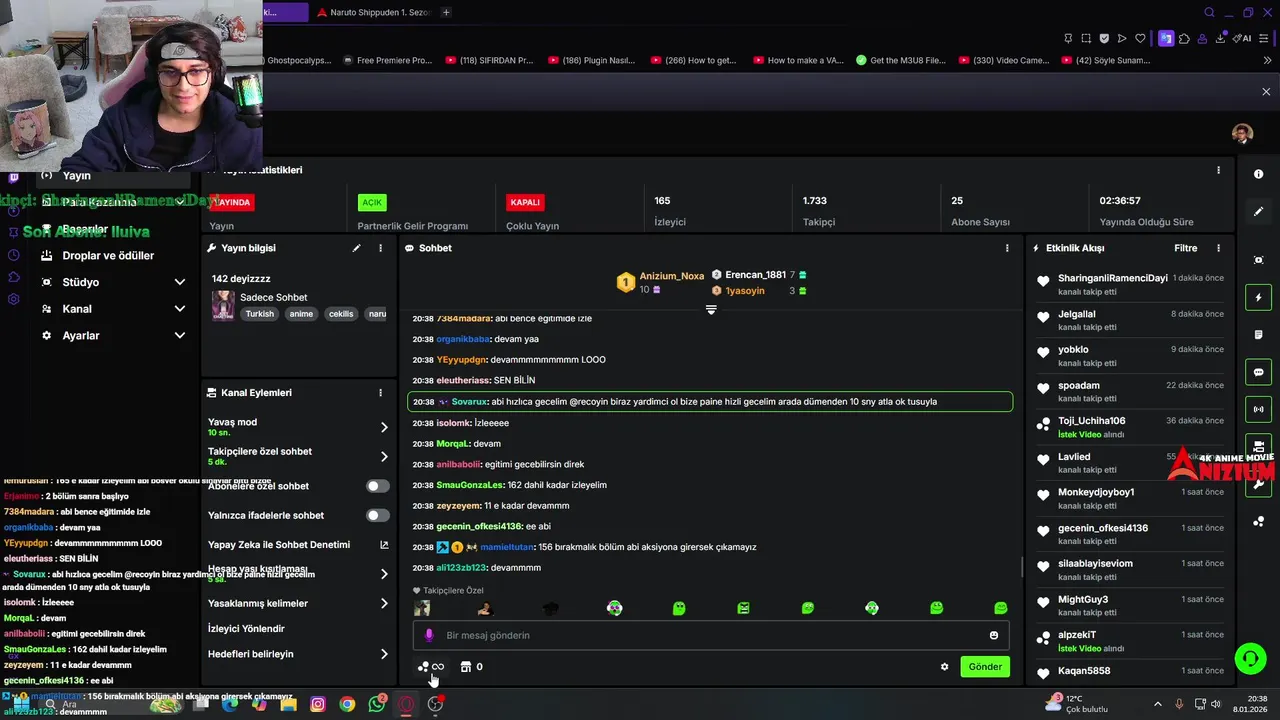Screen dimensions: 1280x720
Task: Click İzleyici Yönlendir action
Action: point(246,629)
